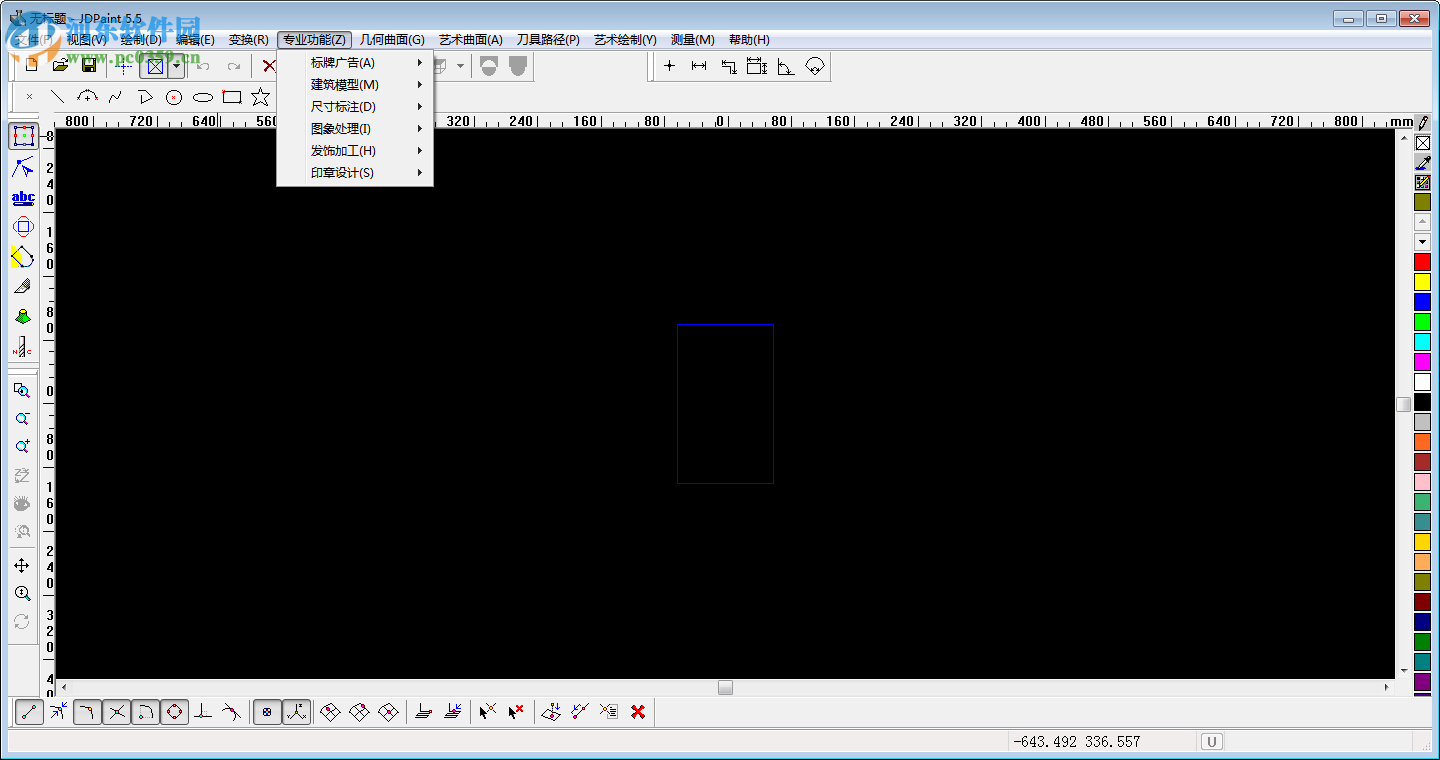
Task: Click the undo arrow on the toolbar
Action: (x=203, y=65)
